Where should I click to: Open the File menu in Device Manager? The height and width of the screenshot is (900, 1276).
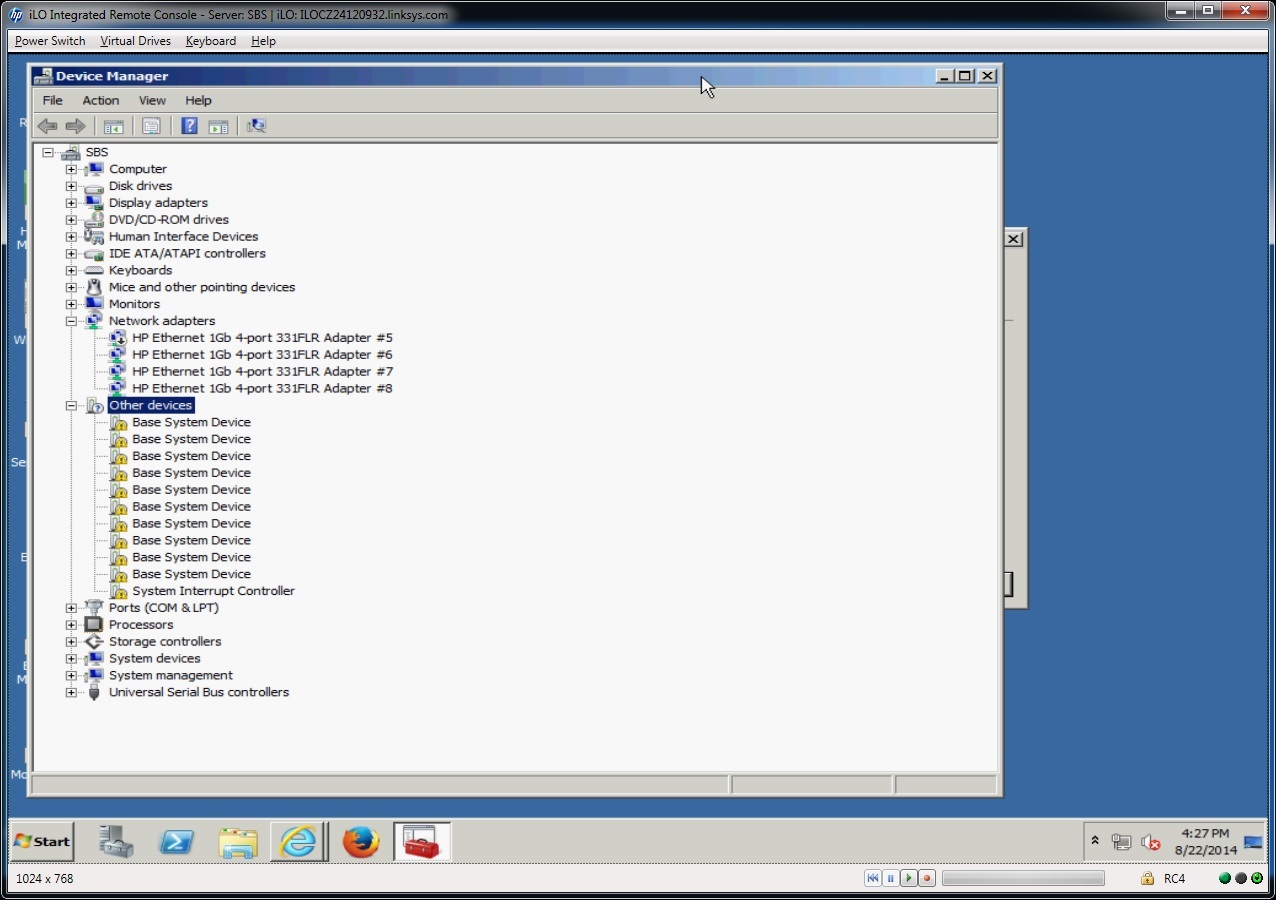pos(52,100)
